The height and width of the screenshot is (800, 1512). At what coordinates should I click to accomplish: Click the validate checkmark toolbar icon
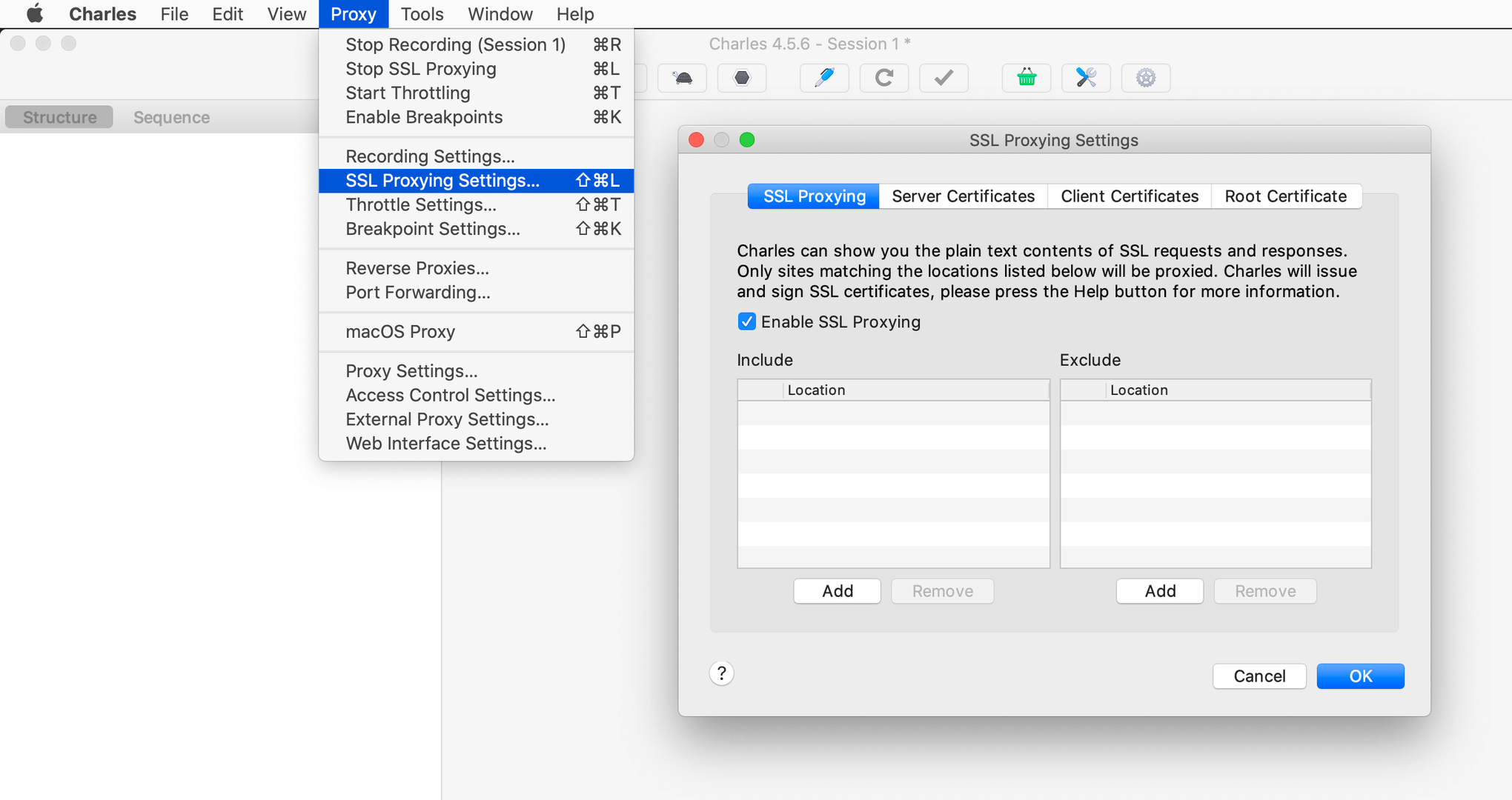944,78
